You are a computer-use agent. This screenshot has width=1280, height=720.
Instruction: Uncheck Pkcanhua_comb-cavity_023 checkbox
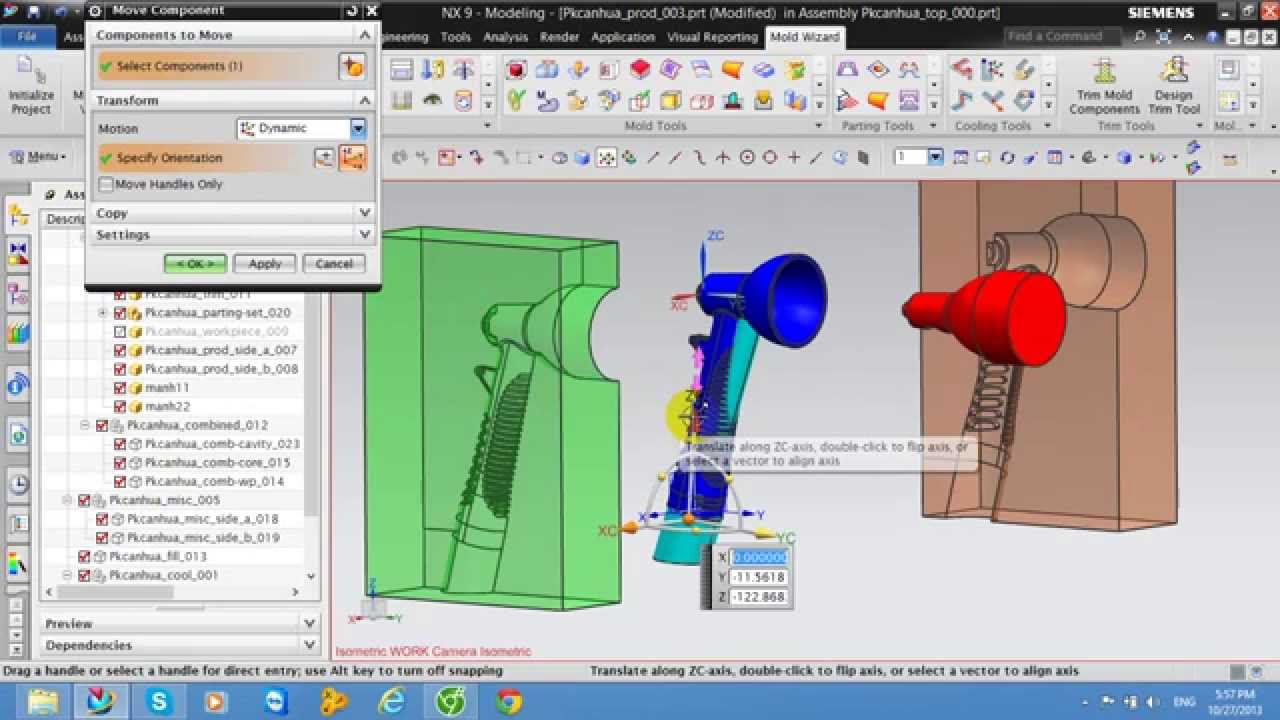pyautogui.click(x=120, y=444)
